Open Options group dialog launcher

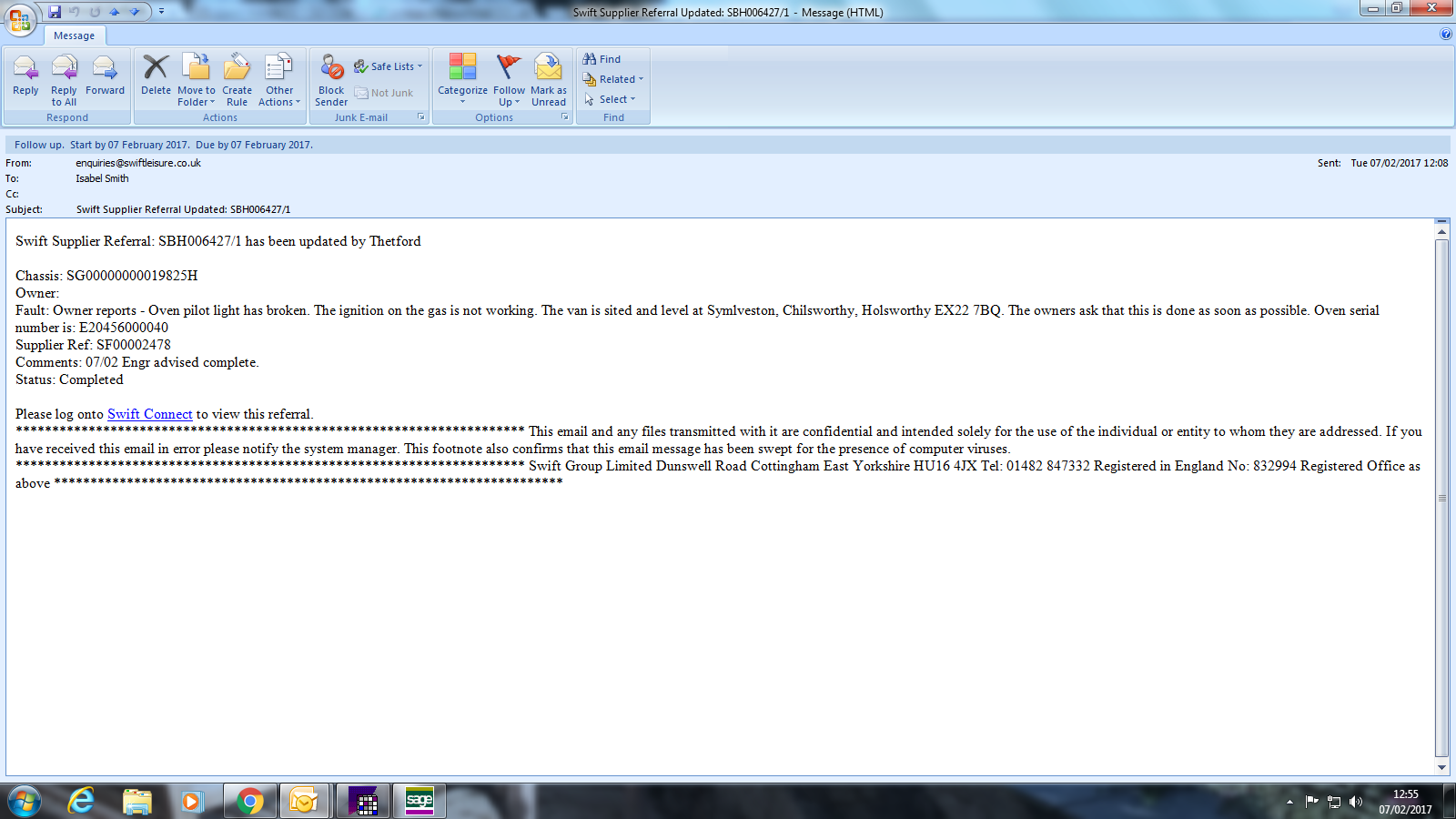pos(565,117)
